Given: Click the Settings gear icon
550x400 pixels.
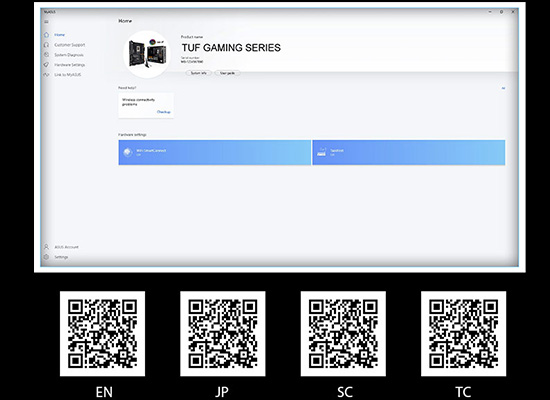Looking at the screenshot, I should (x=46, y=257).
